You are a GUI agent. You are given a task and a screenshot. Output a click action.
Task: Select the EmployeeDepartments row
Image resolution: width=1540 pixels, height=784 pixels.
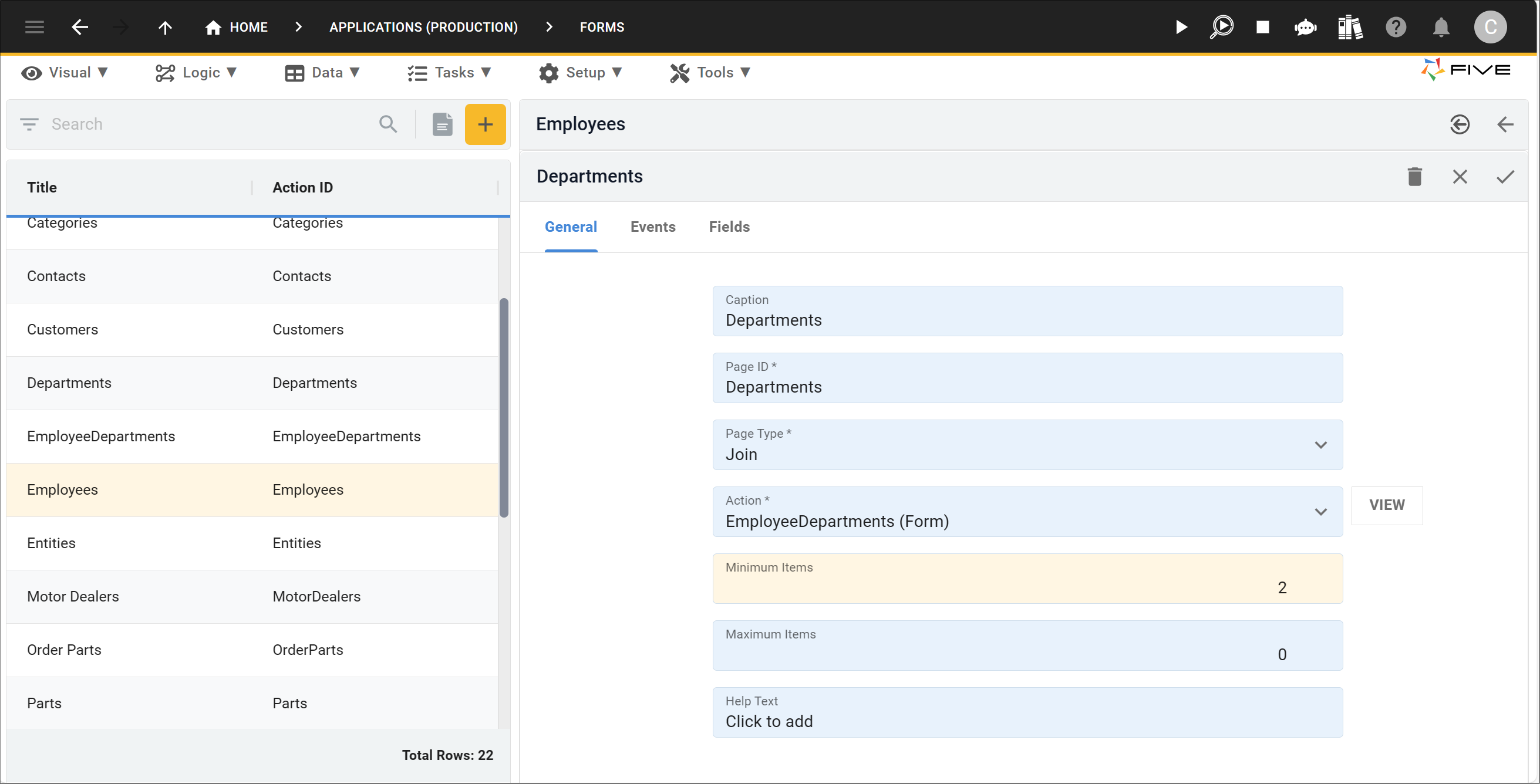[252, 436]
